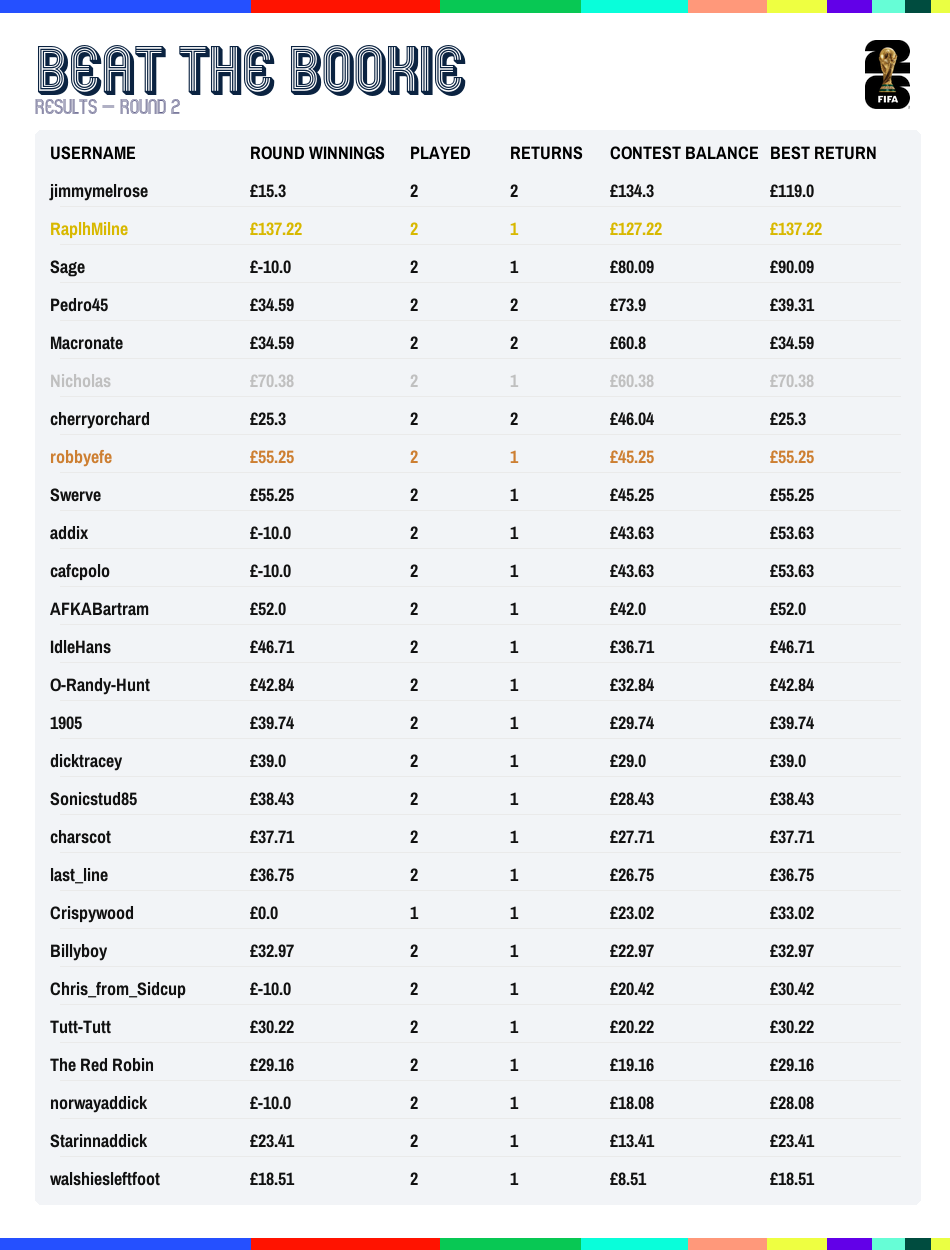950x1250 pixels.
Task: Select the PLAYED column header
Action: point(440,153)
